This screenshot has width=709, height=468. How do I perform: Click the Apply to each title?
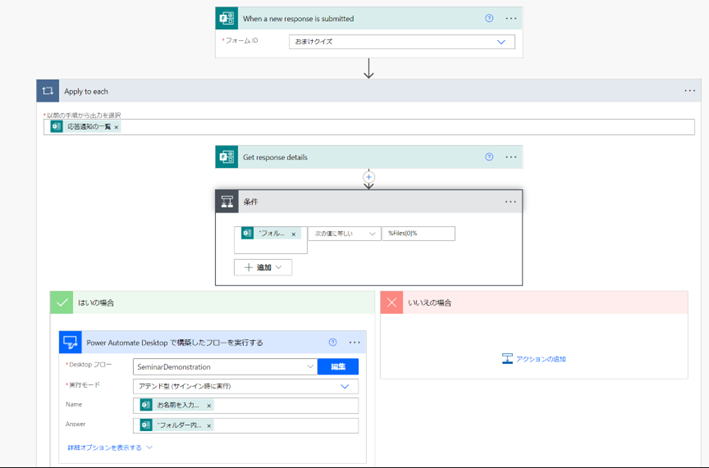point(86,91)
